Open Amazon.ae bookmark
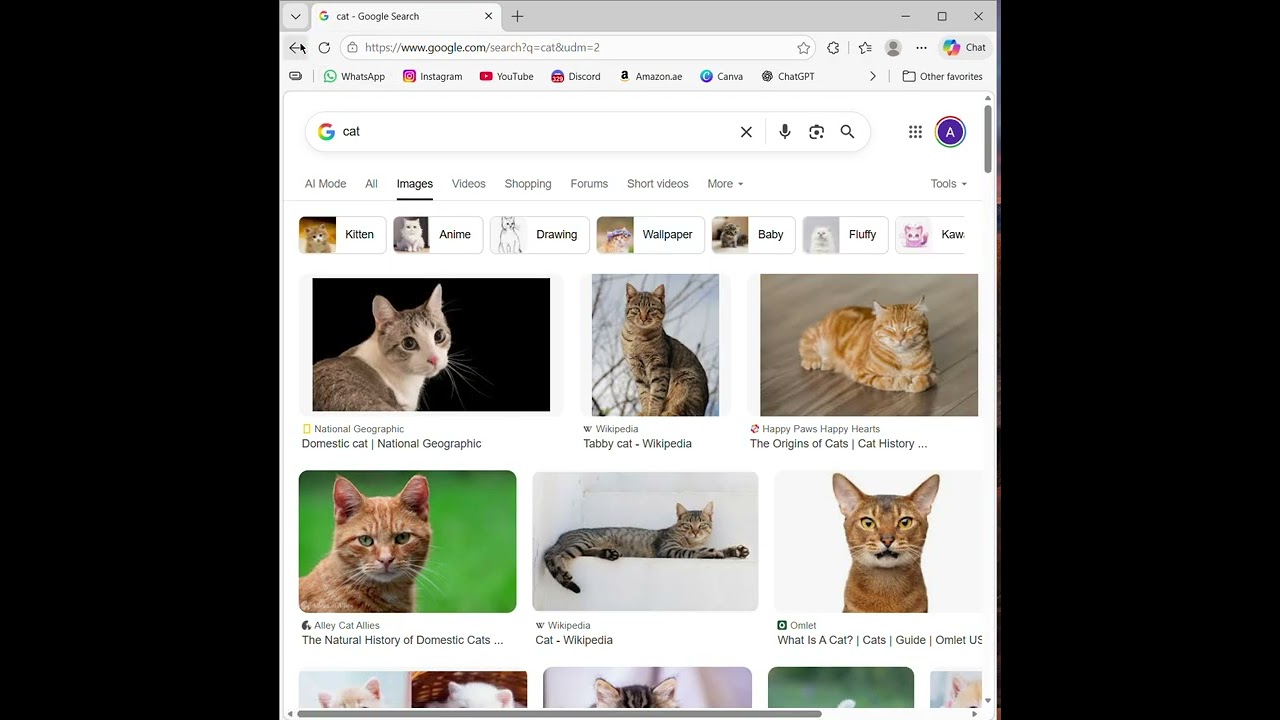 pos(650,76)
